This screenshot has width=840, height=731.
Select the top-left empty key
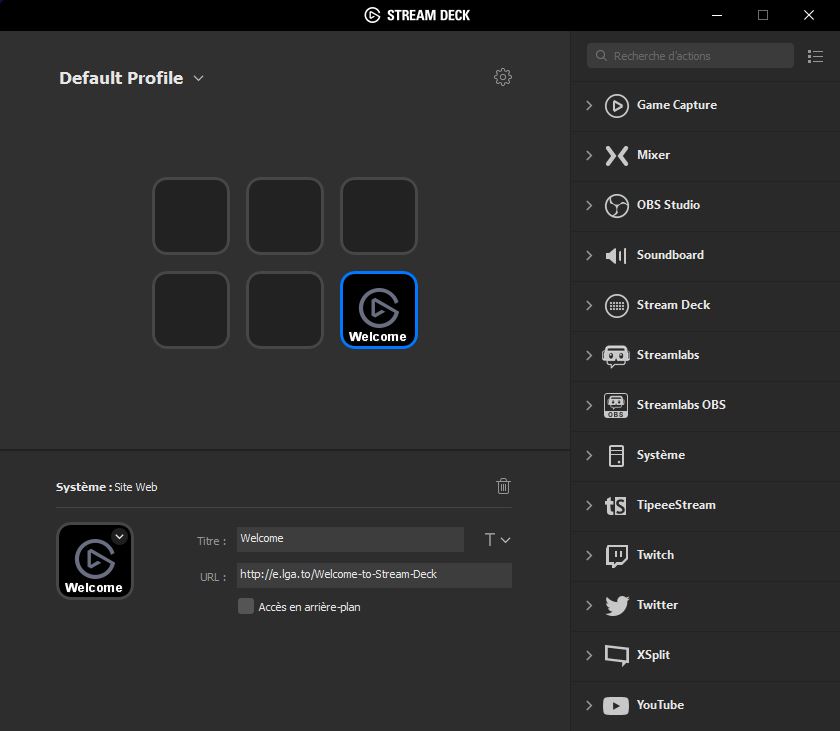coord(191,216)
